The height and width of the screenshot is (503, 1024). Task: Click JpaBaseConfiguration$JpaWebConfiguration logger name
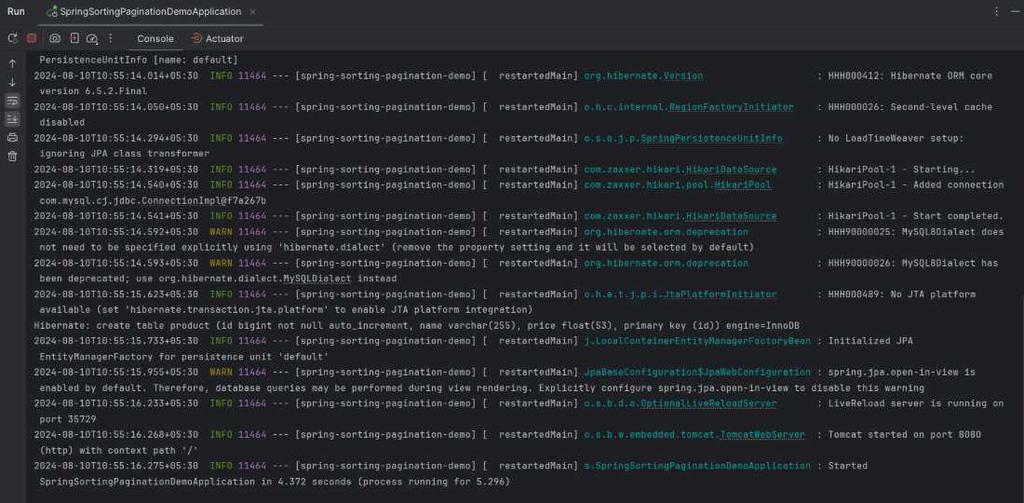point(697,372)
